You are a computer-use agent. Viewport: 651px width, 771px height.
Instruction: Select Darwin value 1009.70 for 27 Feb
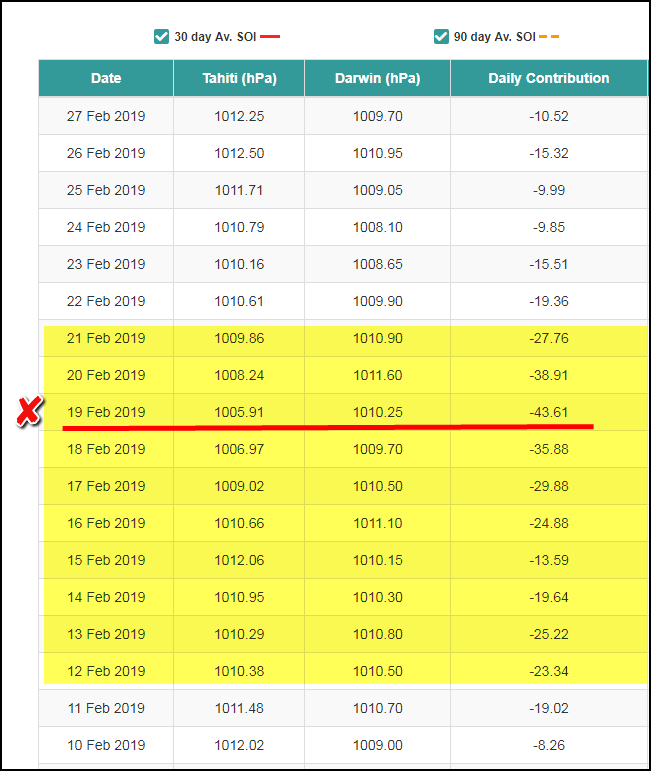click(378, 116)
